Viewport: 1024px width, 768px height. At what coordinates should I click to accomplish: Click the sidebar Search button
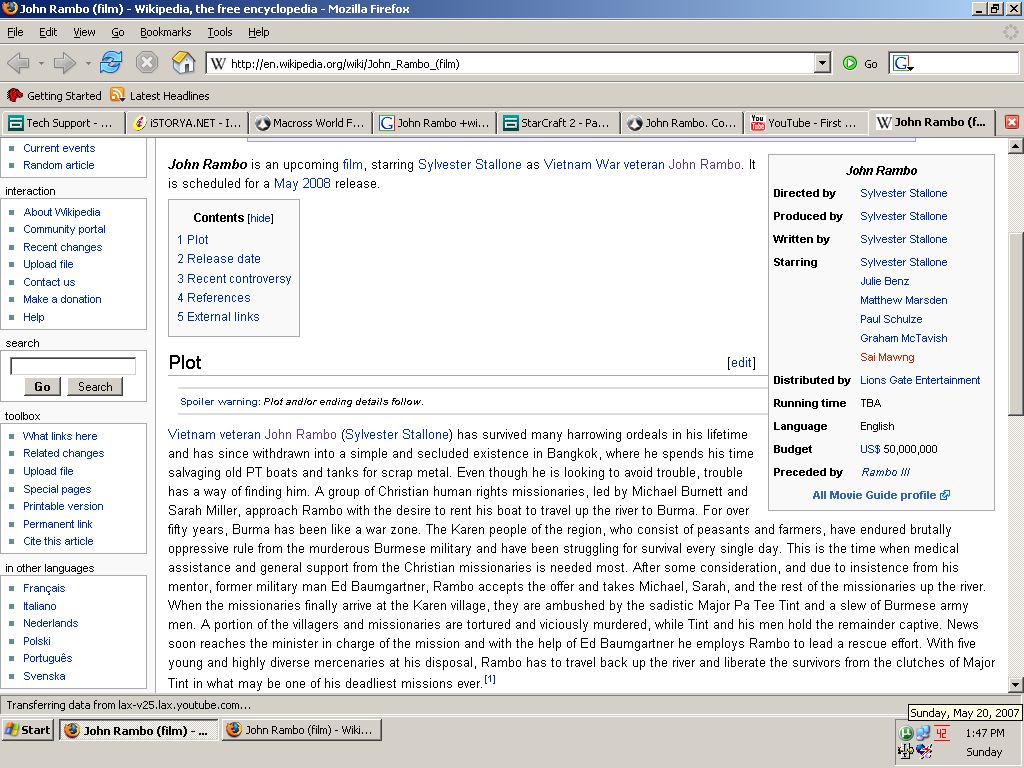coord(95,387)
